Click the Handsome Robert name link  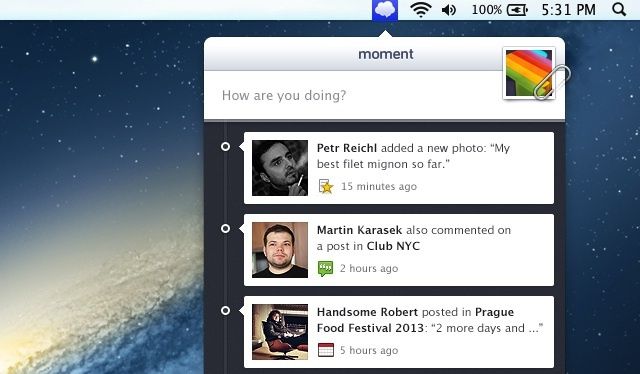(367, 312)
